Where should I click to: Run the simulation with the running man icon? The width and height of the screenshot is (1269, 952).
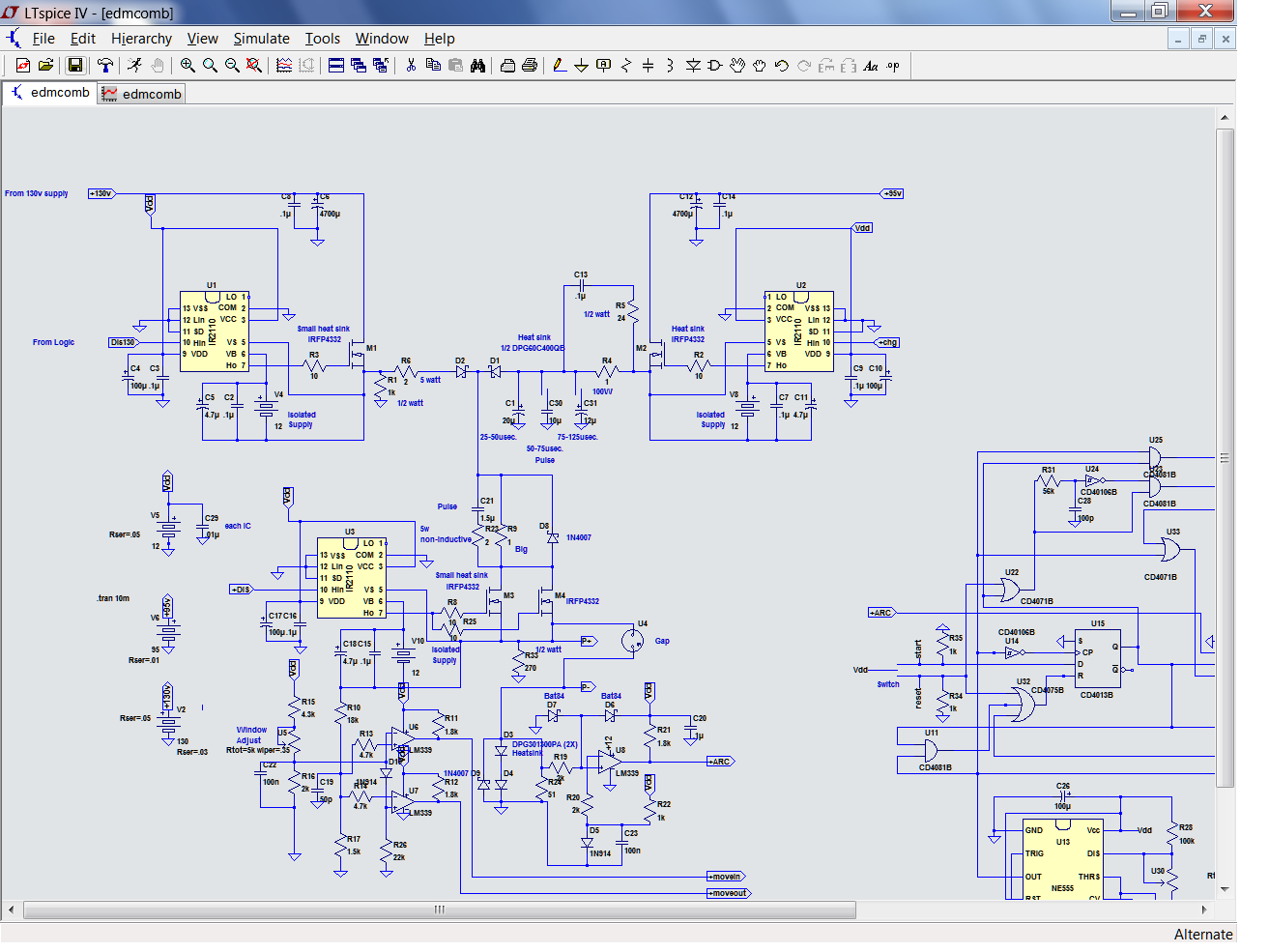tap(134, 65)
